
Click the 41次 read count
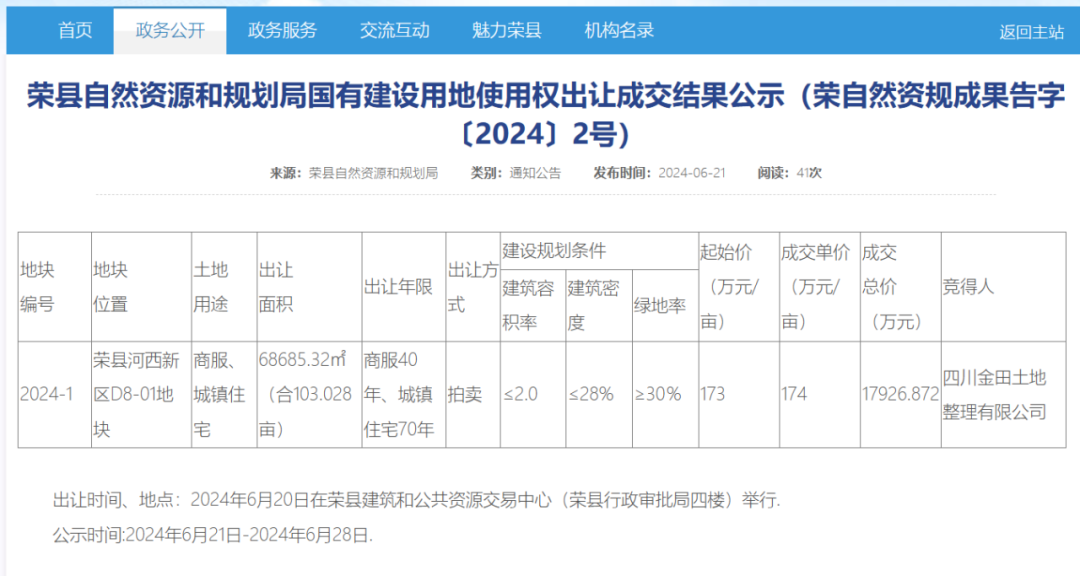[x=809, y=173]
